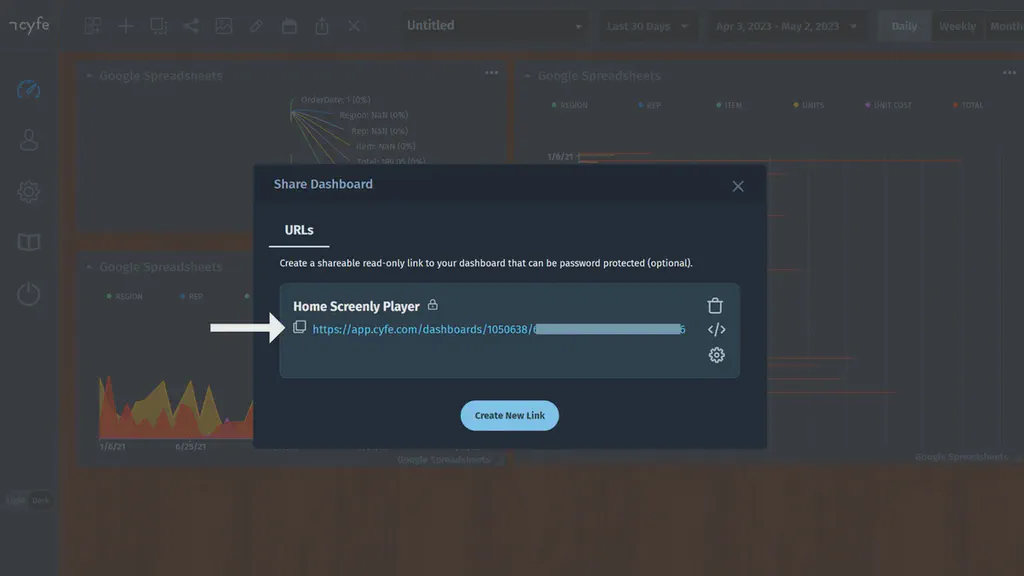
Task: Select the URLs tab in Share Dashboard
Action: pyautogui.click(x=298, y=229)
